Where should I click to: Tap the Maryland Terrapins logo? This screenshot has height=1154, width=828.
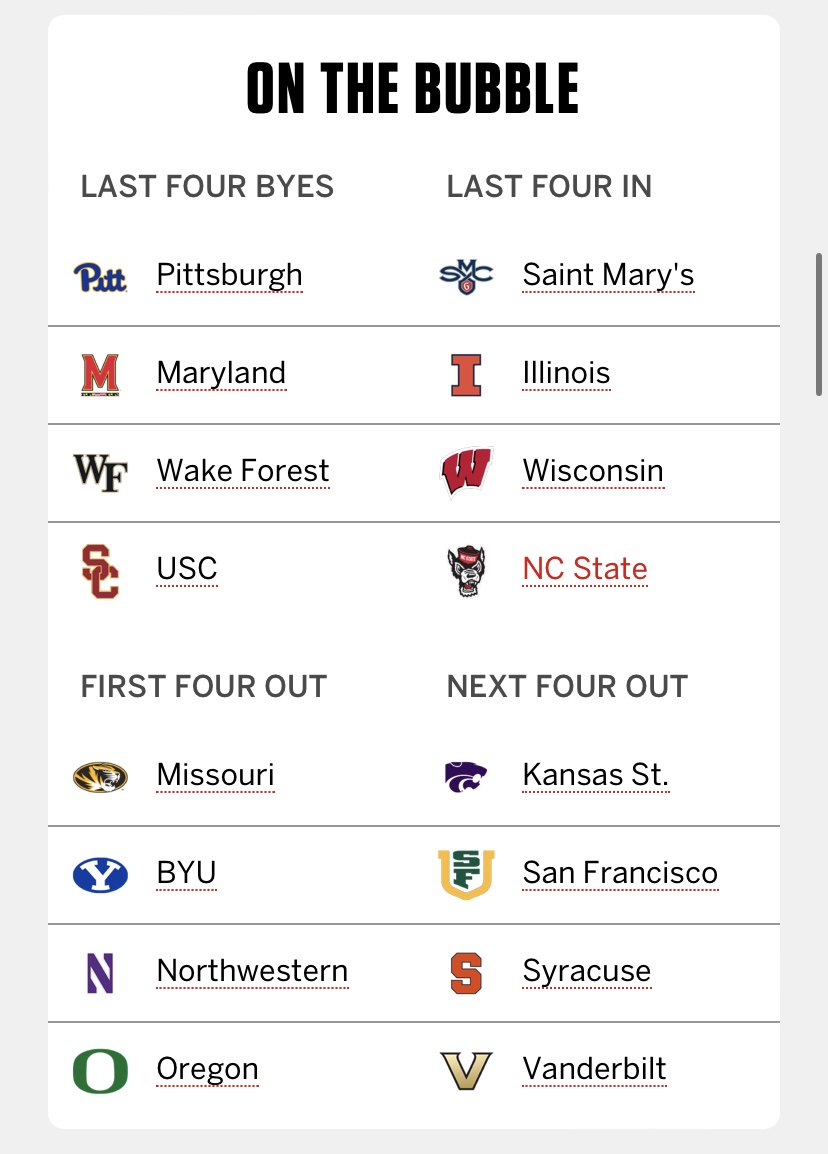click(x=100, y=374)
